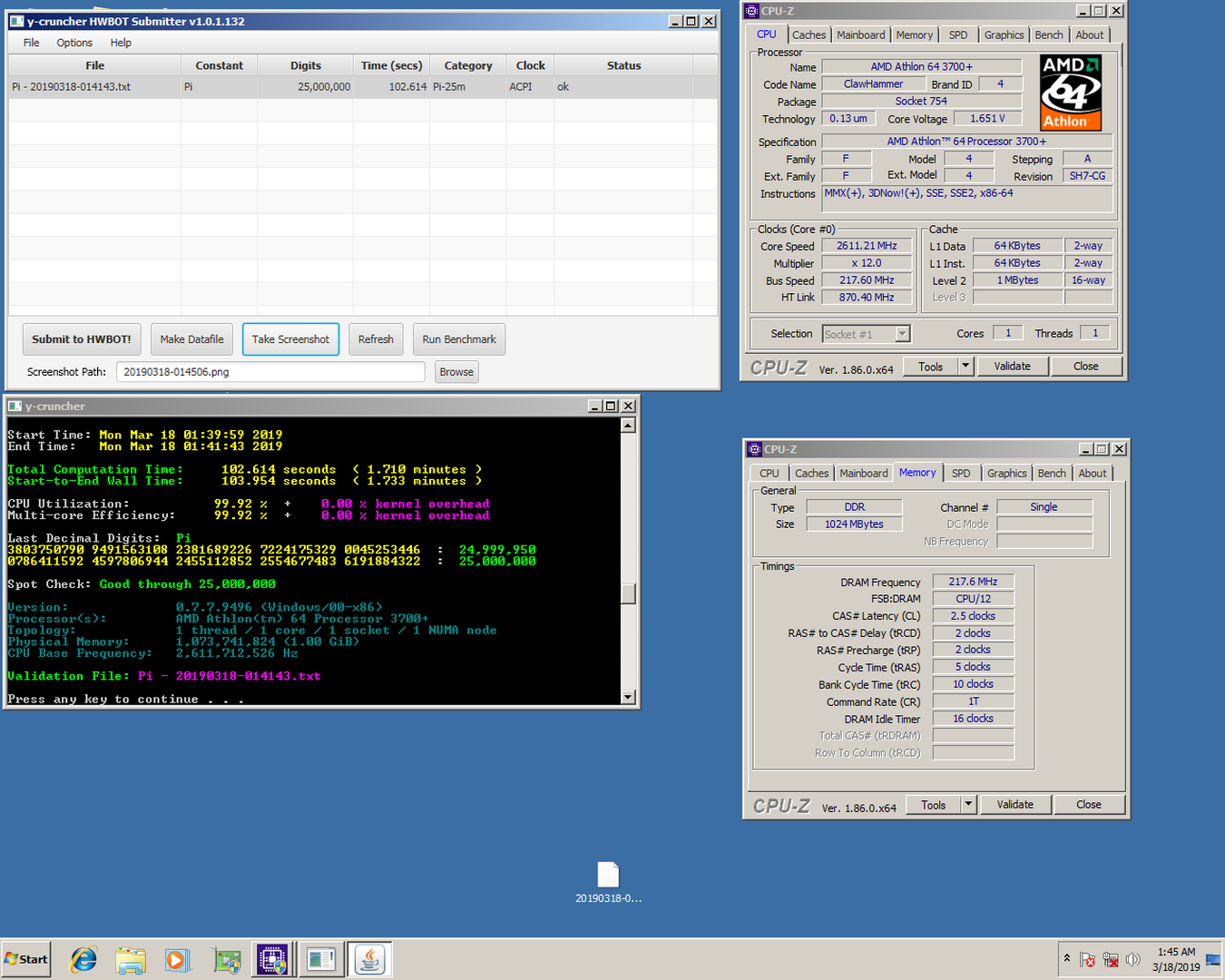
Task: Open the Options menu in HWBOT Submitter
Action: tap(74, 43)
